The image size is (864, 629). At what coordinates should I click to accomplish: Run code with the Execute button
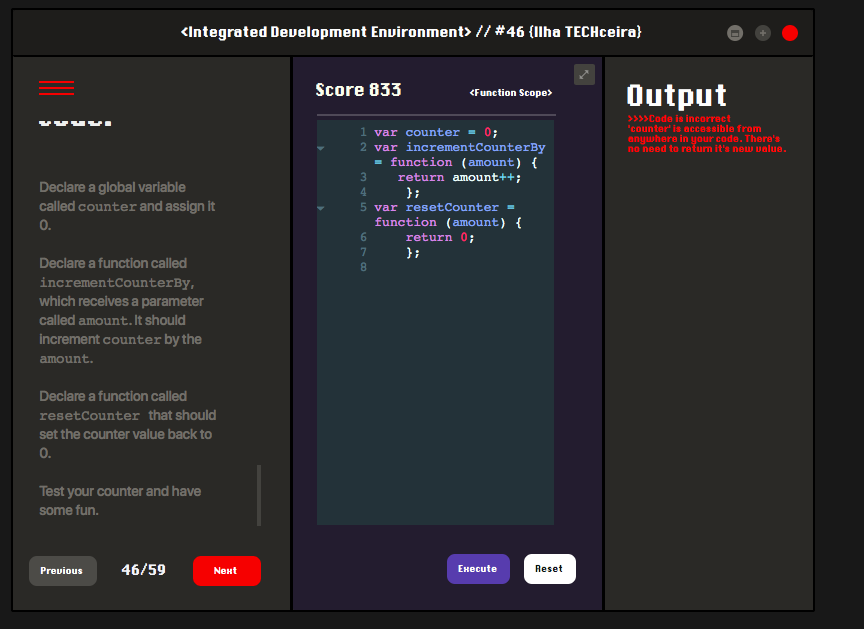click(x=478, y=568)
